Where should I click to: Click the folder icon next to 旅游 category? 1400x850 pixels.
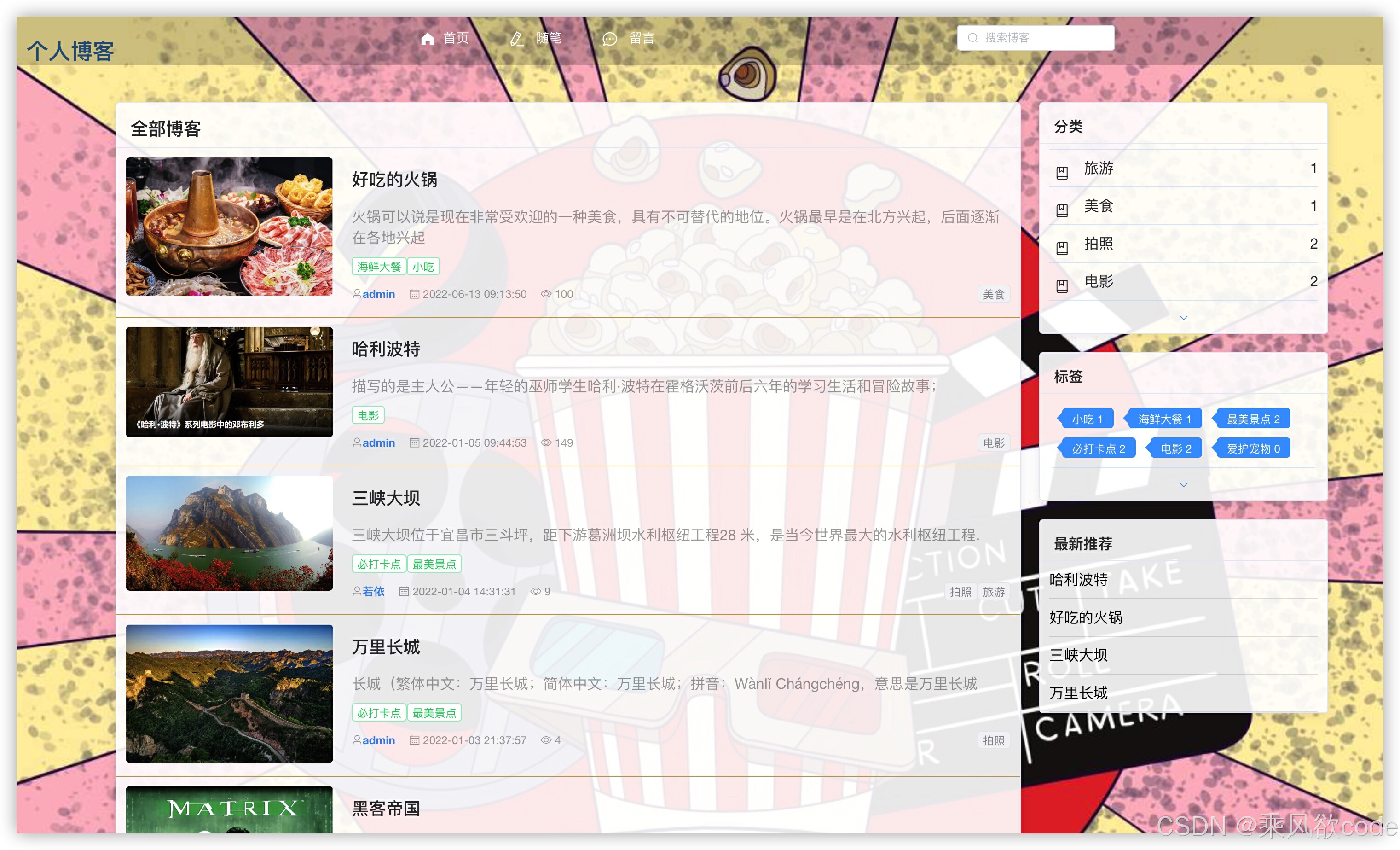[1064, 172]
